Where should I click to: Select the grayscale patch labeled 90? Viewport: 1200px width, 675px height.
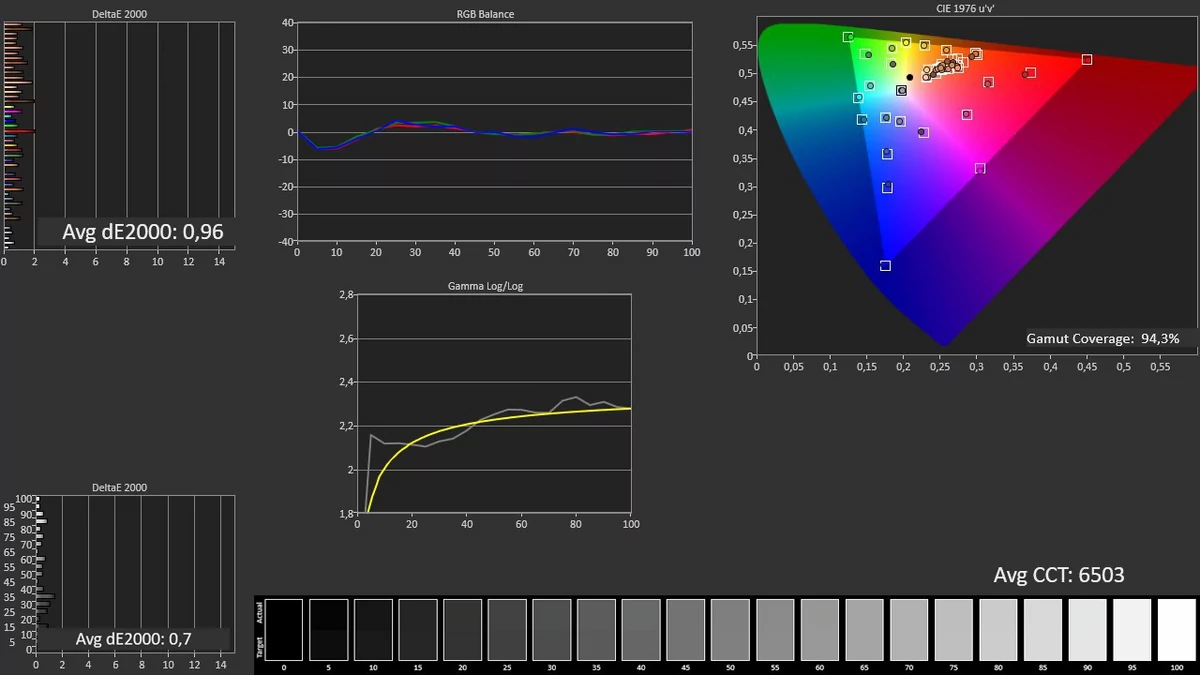point(1087,630)
